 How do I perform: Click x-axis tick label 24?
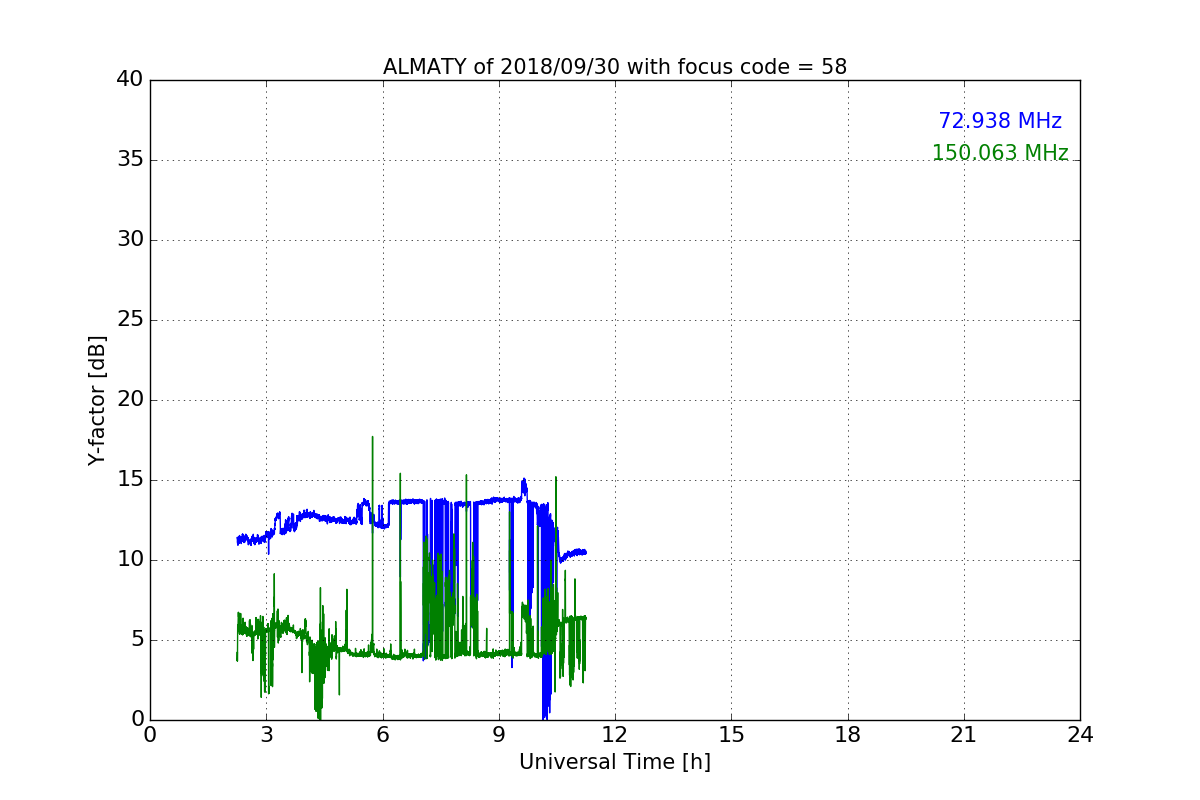1080,735
